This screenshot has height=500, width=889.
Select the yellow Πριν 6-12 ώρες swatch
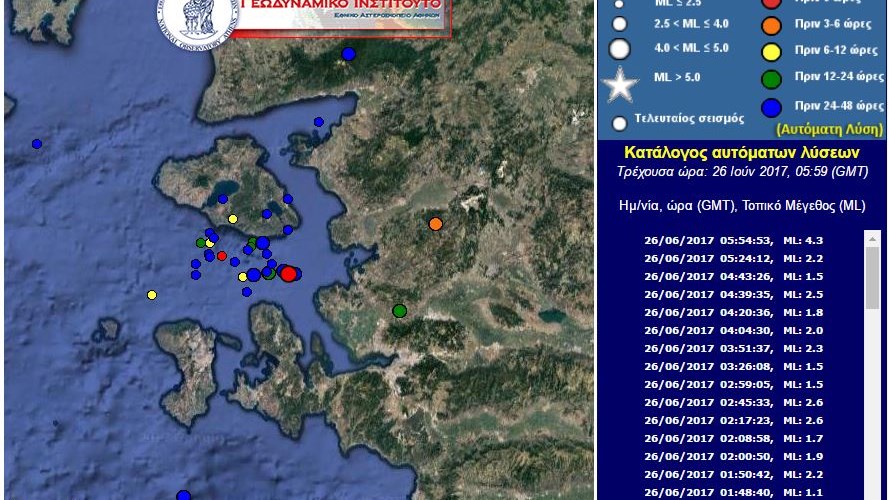click(x=771, y=52)
